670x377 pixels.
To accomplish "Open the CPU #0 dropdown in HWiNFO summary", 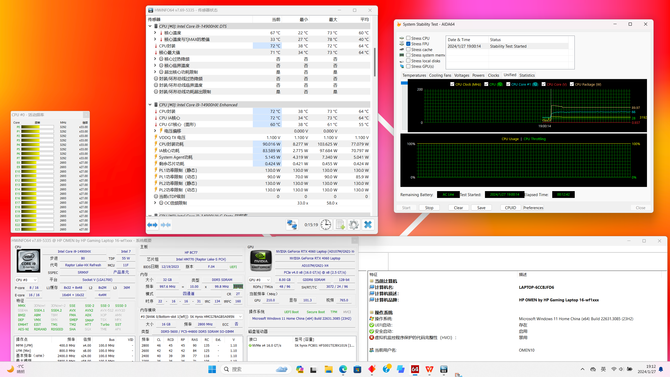I will tap(26, 280).
